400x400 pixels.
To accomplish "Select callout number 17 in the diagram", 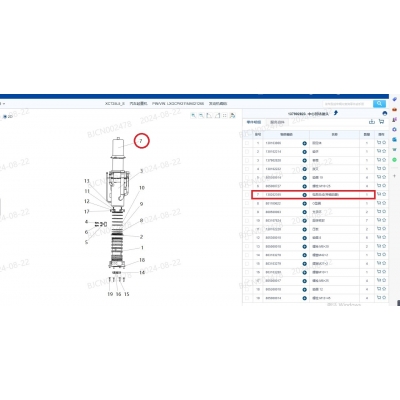I will point(87,211).
